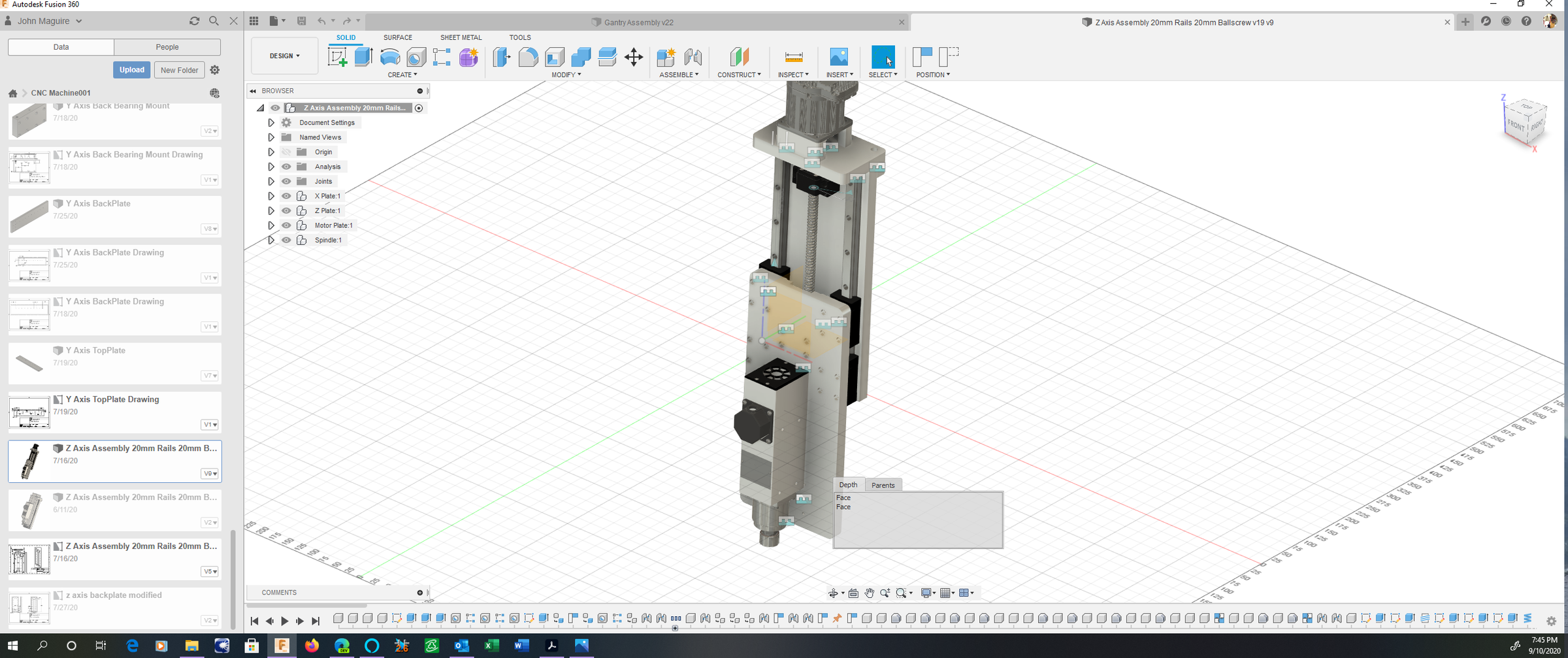Screen dimensions: 1568x658
Task: Open the Create Form tool
Action: (468, 58)
